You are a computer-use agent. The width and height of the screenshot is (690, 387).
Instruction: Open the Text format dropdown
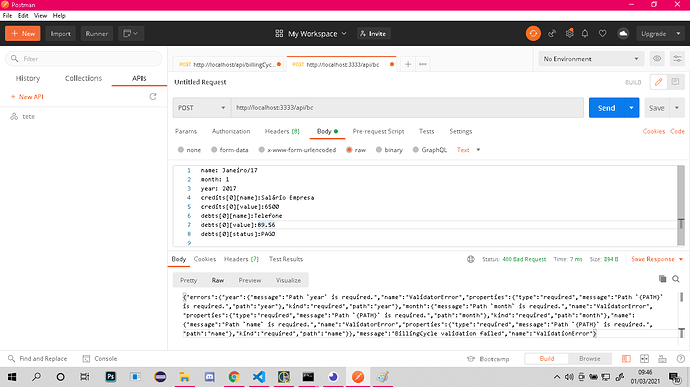point(468,150)
